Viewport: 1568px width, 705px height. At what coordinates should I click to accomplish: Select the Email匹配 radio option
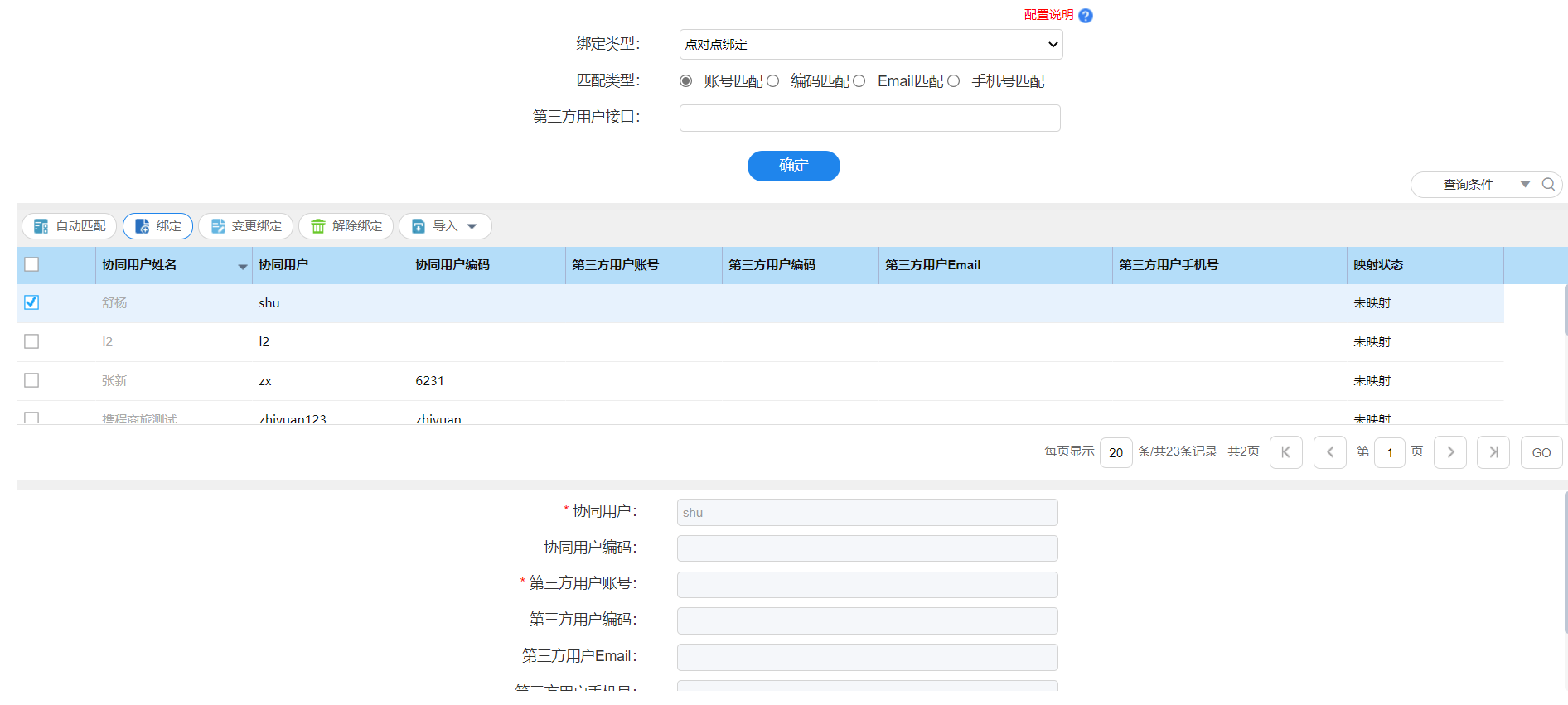coord(859,81)
